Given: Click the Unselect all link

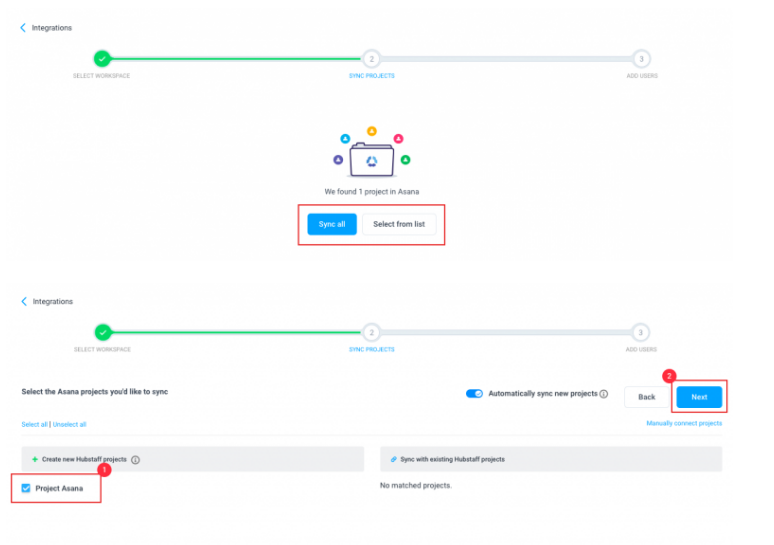Looking at the screenshot, I should pos(69,424).
